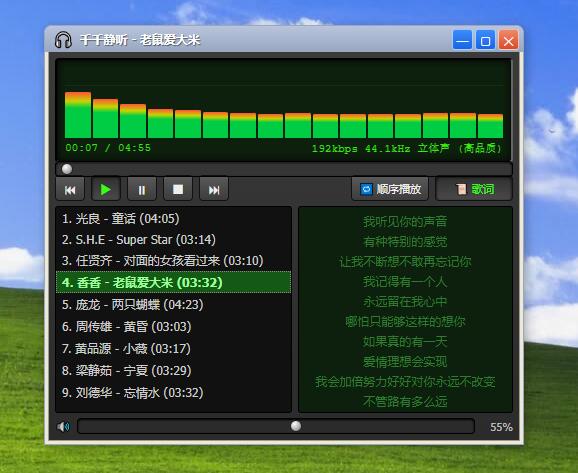This screenshot has height=473, width=578.
Task: Select playlist item 刘德华 - 忘情水
Action: (173, 393)
